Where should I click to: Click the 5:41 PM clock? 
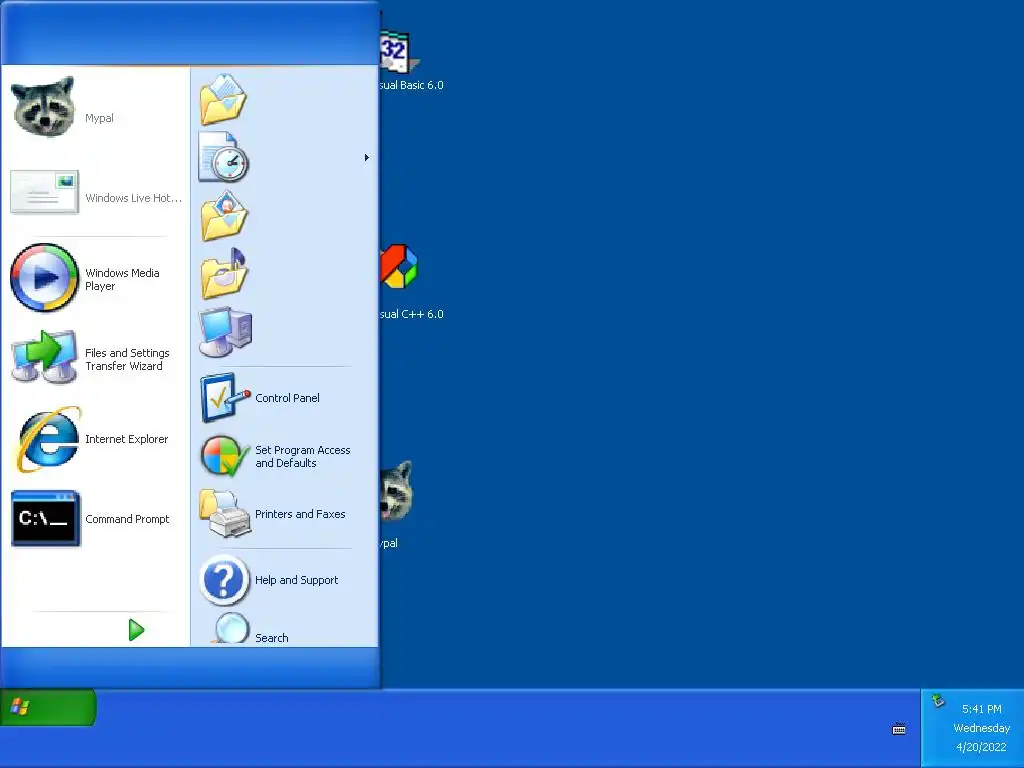pyautogui.click(x=982, y=709)
